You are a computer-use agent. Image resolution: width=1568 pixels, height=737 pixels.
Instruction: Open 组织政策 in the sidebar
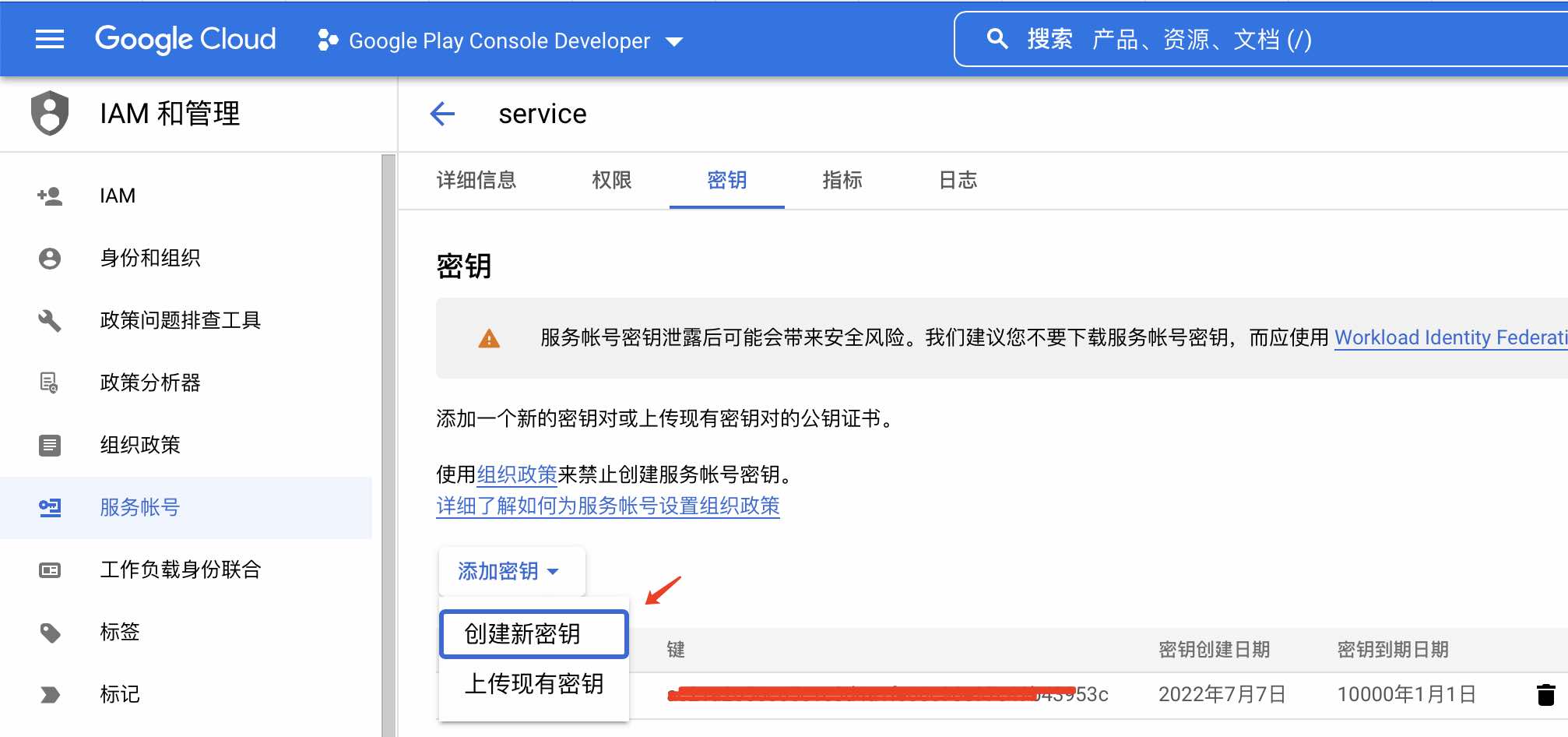click(x=186, y=445)
